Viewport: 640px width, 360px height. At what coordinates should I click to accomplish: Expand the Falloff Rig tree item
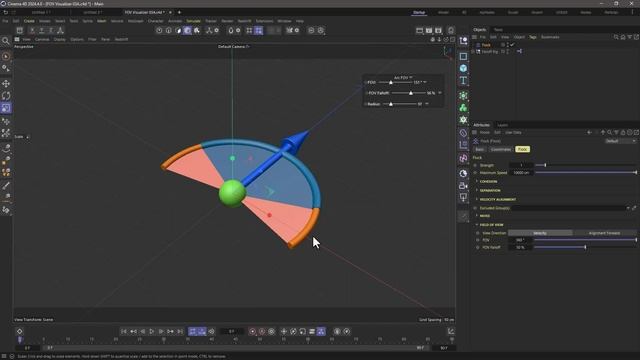tap(473, 51)
